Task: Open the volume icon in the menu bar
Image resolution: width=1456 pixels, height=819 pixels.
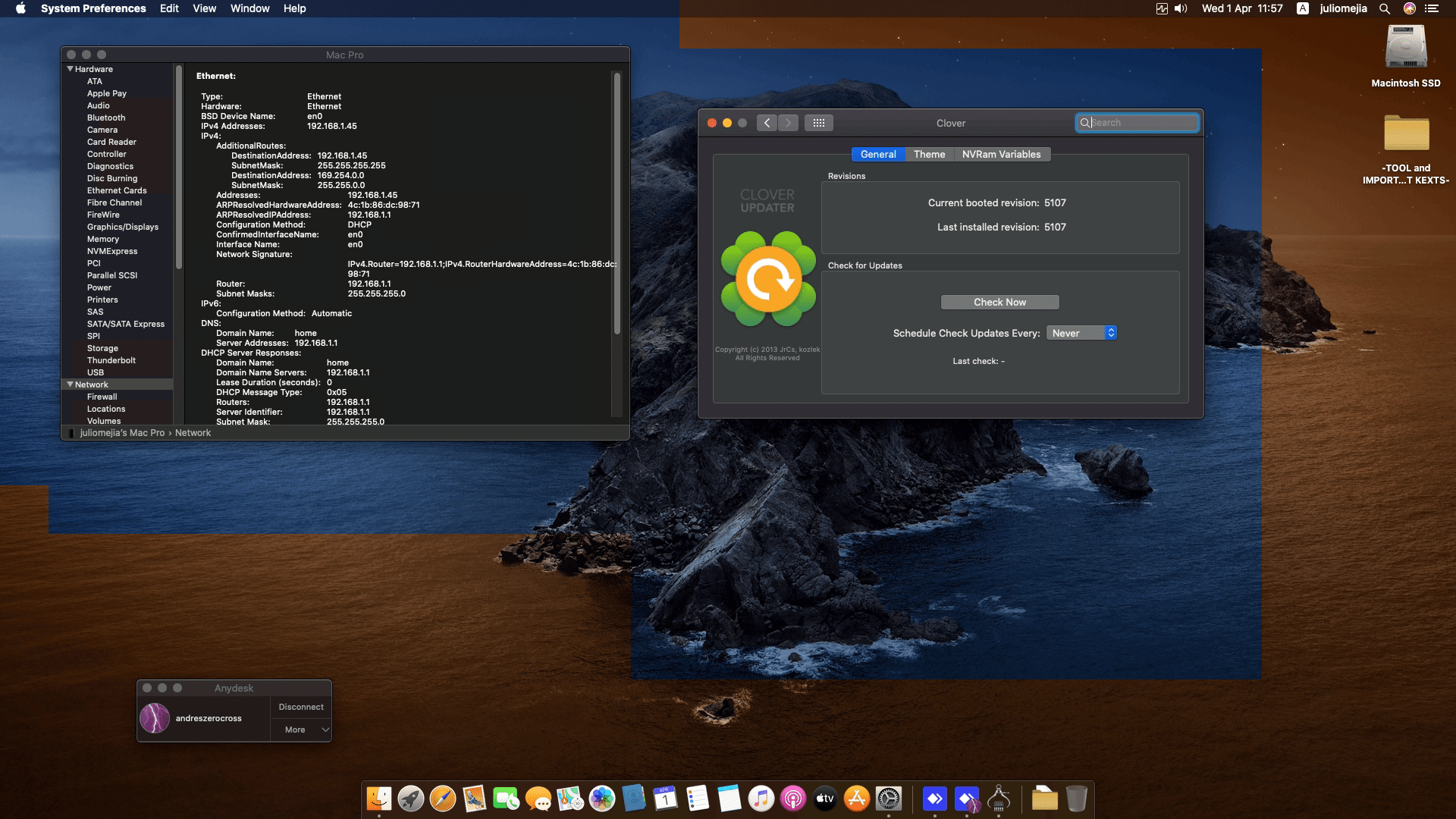Action: [x=1180, y=8]
